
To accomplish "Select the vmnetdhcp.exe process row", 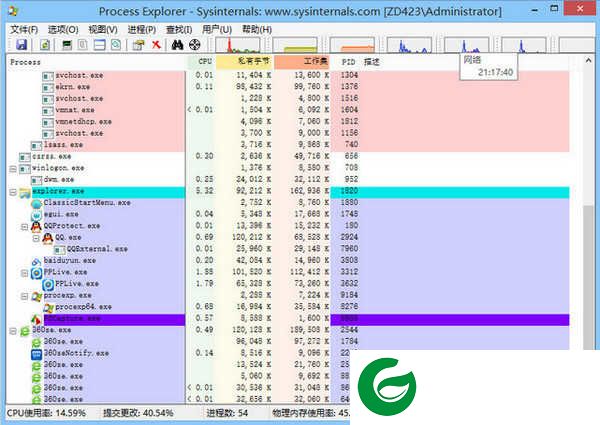I will pos(288,122).
